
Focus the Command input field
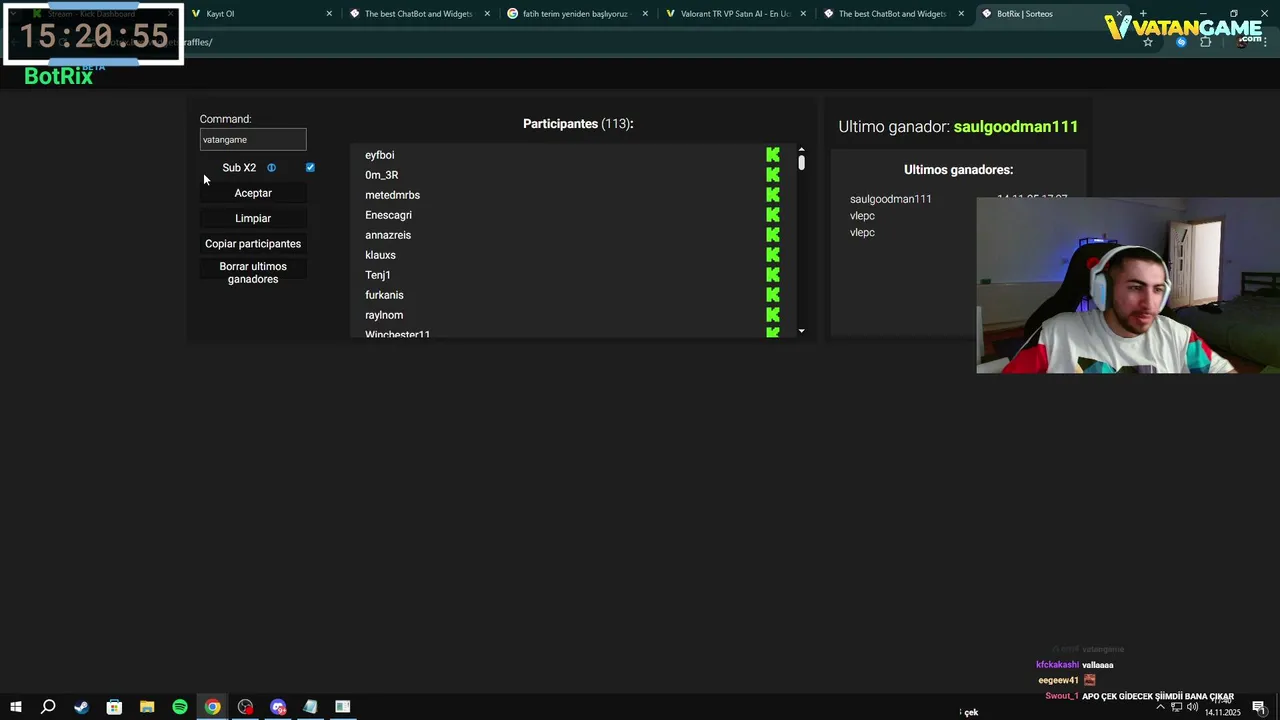point(253,140)
